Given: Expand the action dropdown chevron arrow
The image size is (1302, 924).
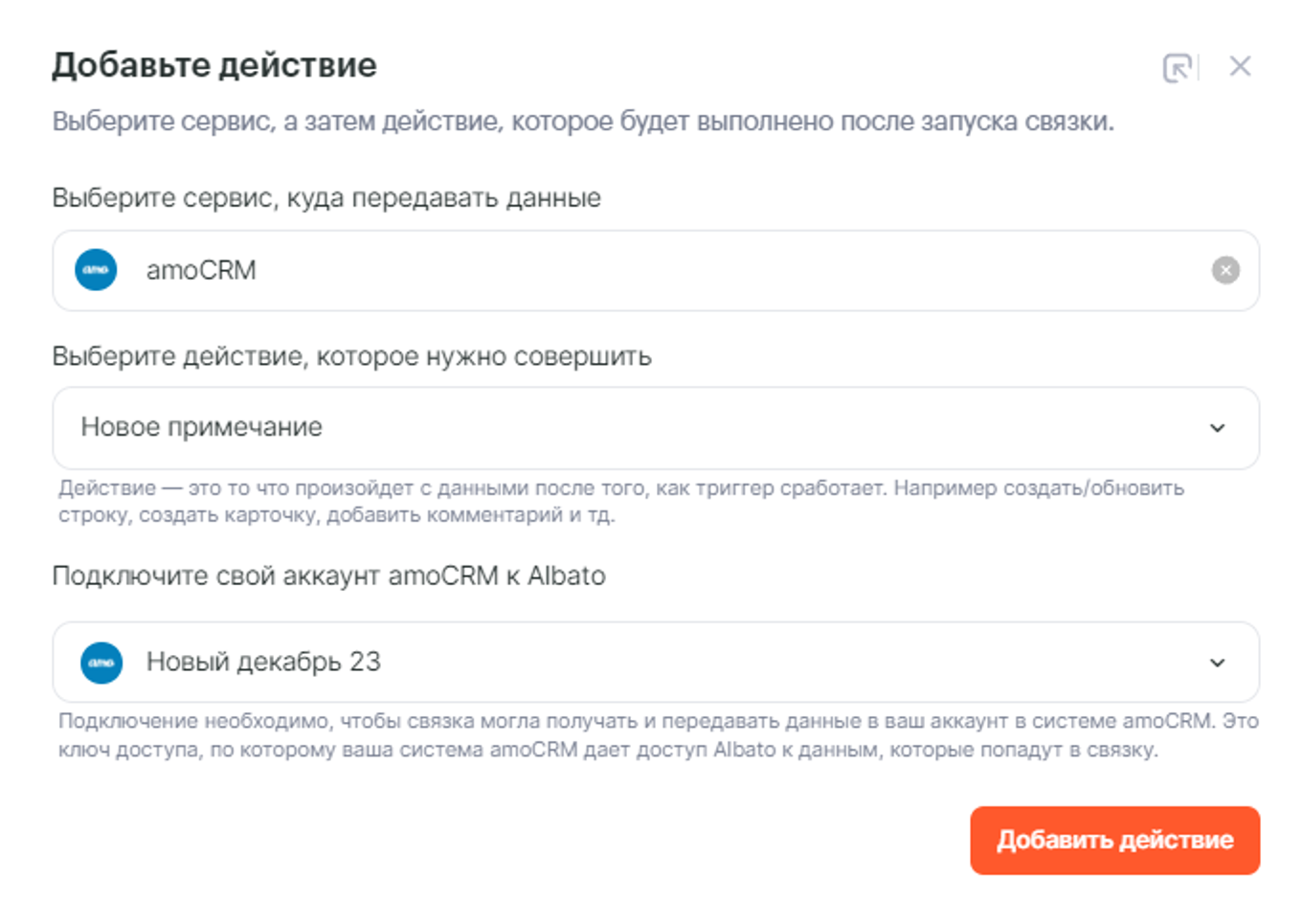Looking at the screenshot, I should [x=1217, y=428].
